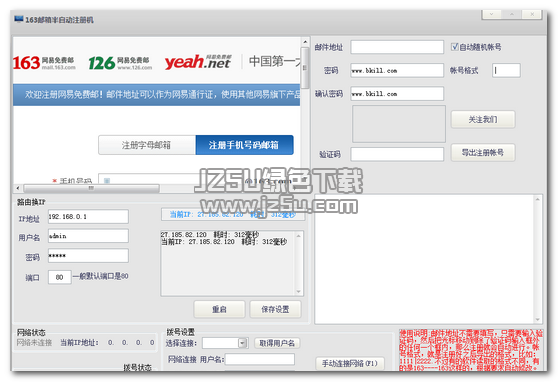Click the 163 网易免费邮 logo
Image resolution: width=558 pixels, height=382 pixels.
pos(44,63)
